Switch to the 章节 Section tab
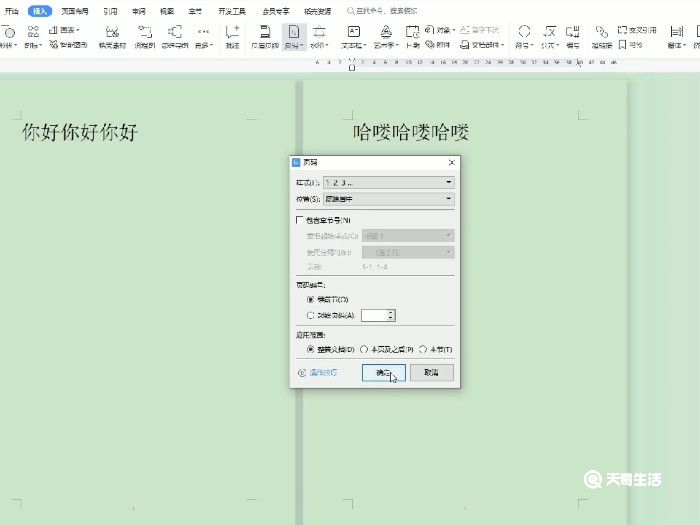Image resolution: width=700 pixels, height=525 pixels. 195,11
